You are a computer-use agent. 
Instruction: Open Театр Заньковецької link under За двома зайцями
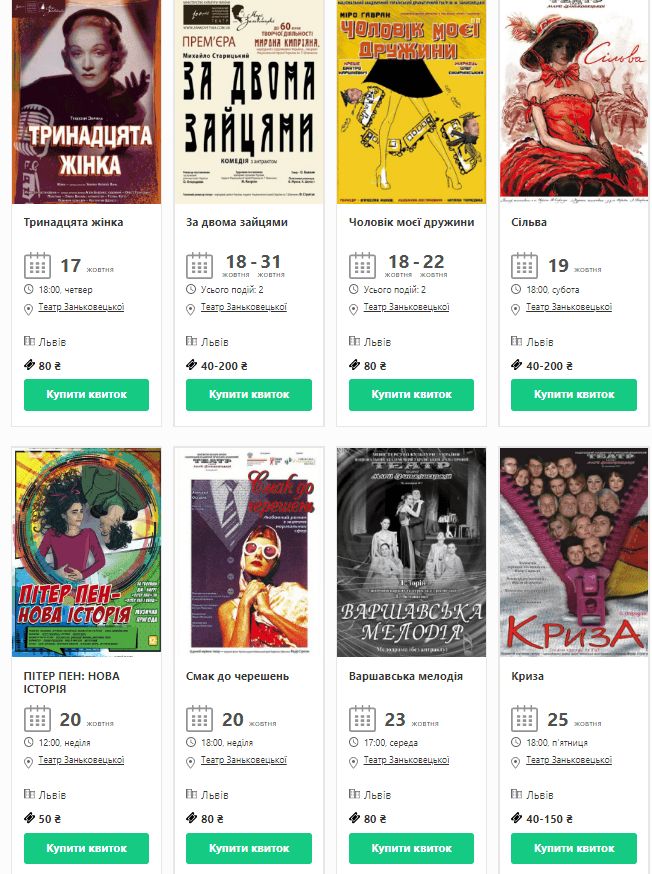(244, 307)
